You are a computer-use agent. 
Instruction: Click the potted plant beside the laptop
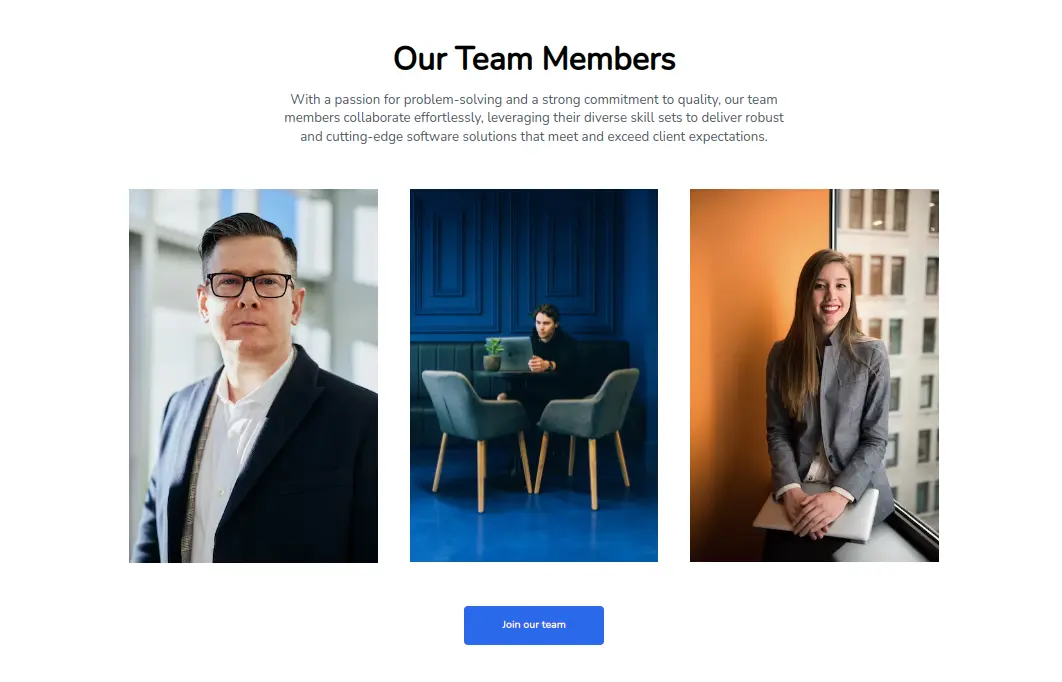point(492,354)
